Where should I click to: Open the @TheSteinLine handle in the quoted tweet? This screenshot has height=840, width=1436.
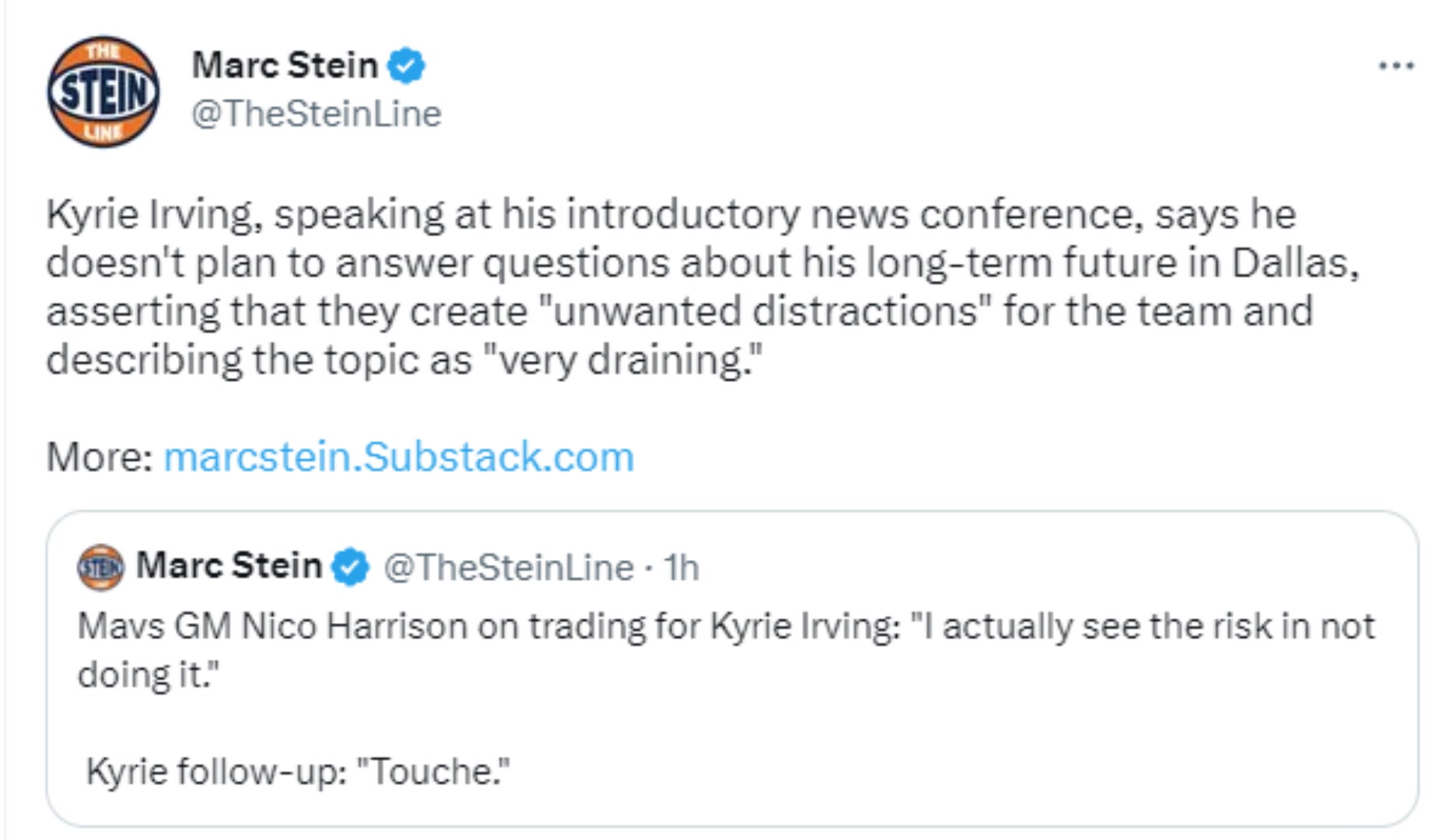coord(509,568)
